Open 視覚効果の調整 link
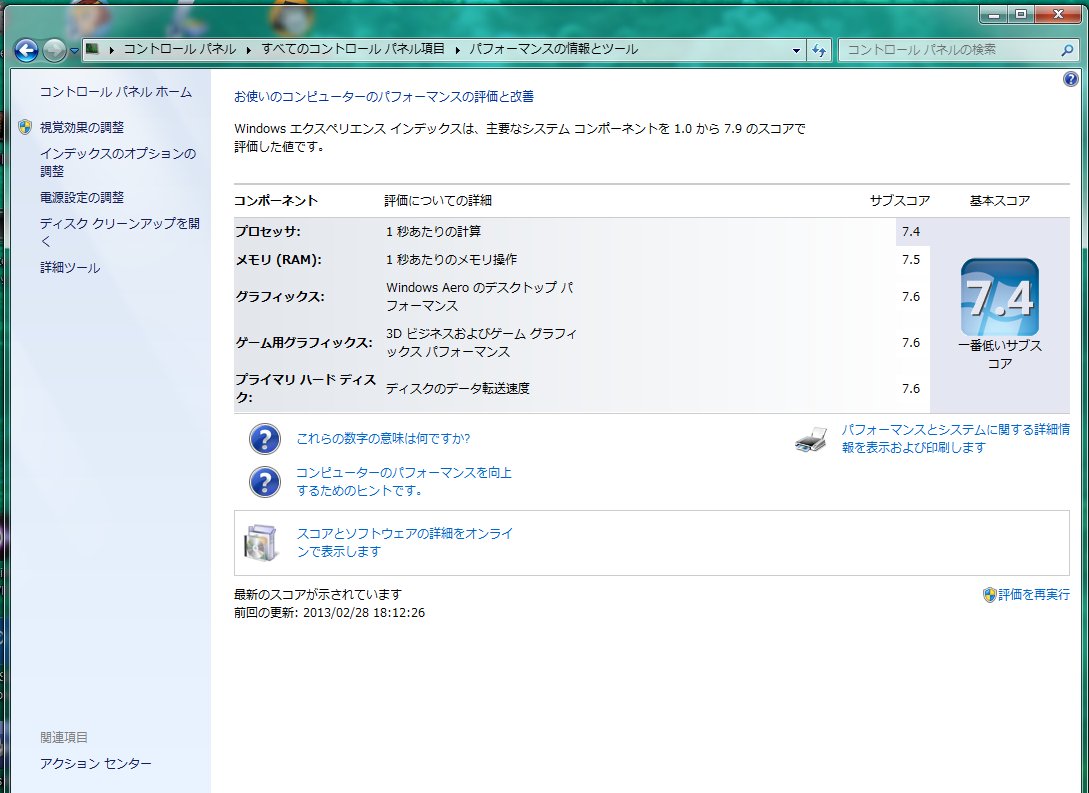 tap(82, 127)
